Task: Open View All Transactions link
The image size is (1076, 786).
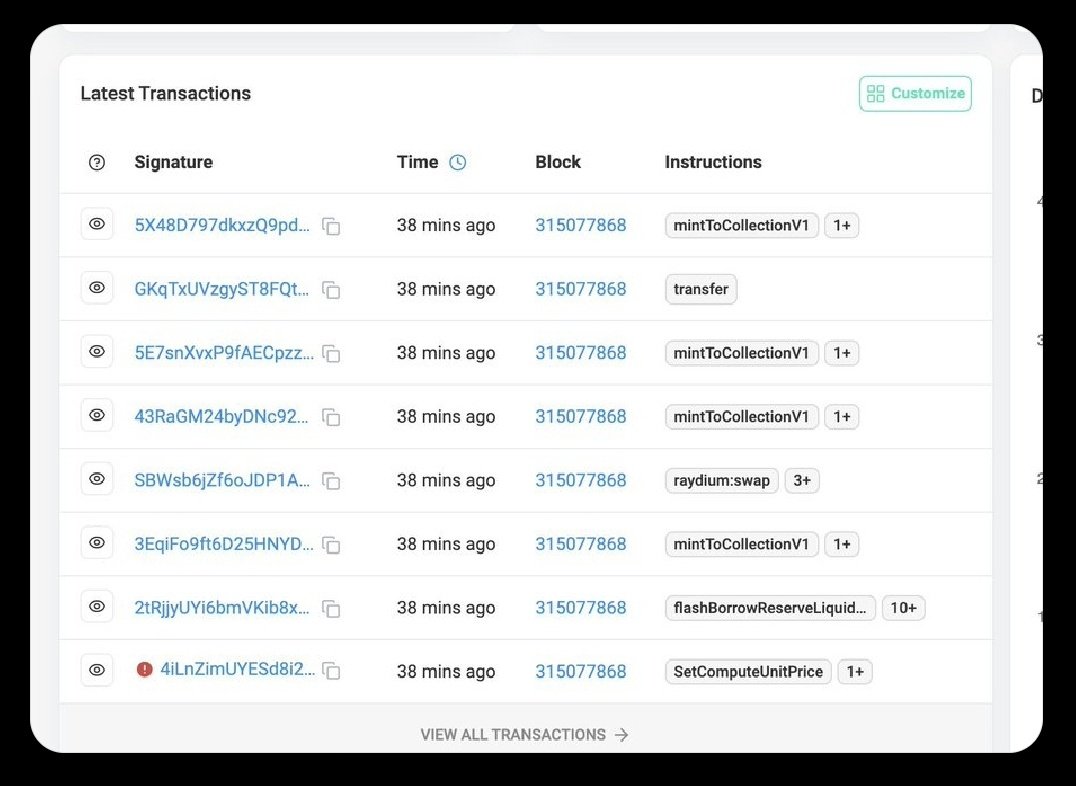Action: point(524,735)
